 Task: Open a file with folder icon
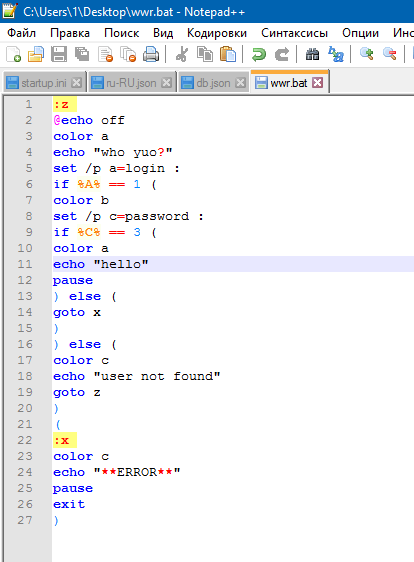pyautogui.click(x=36, y=54)
